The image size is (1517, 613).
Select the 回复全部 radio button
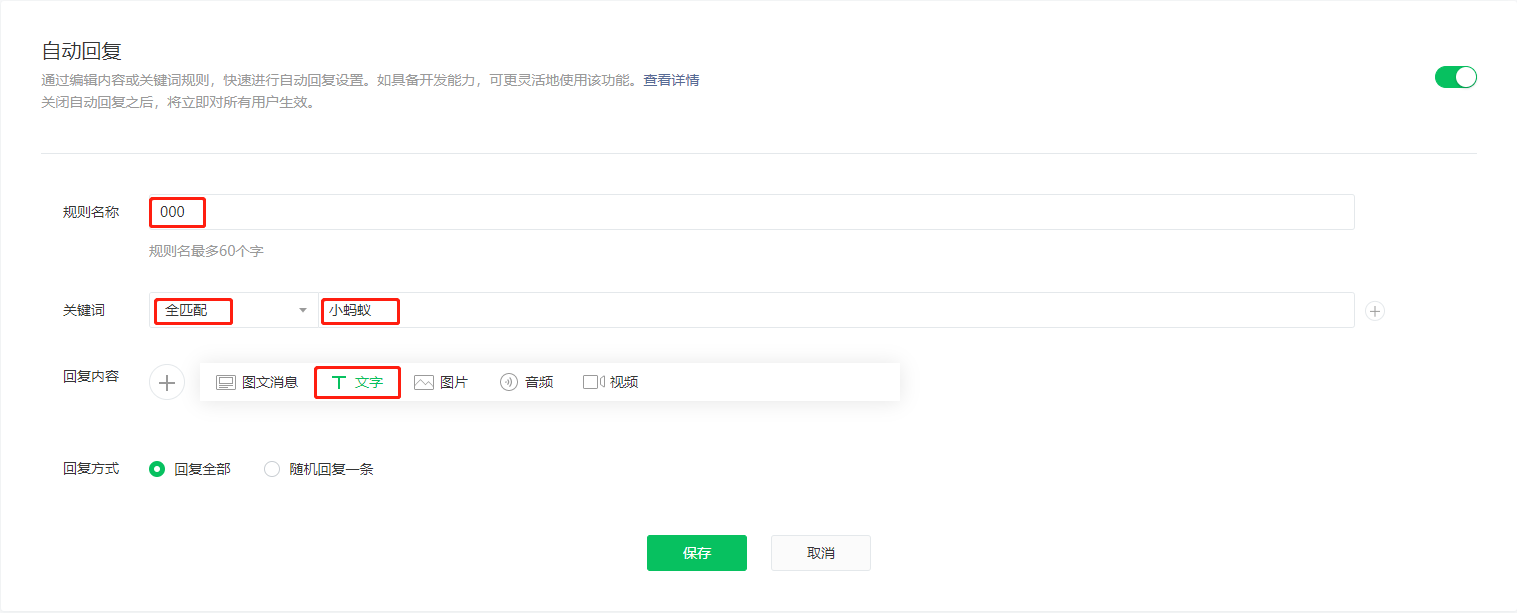pos(157,469)
